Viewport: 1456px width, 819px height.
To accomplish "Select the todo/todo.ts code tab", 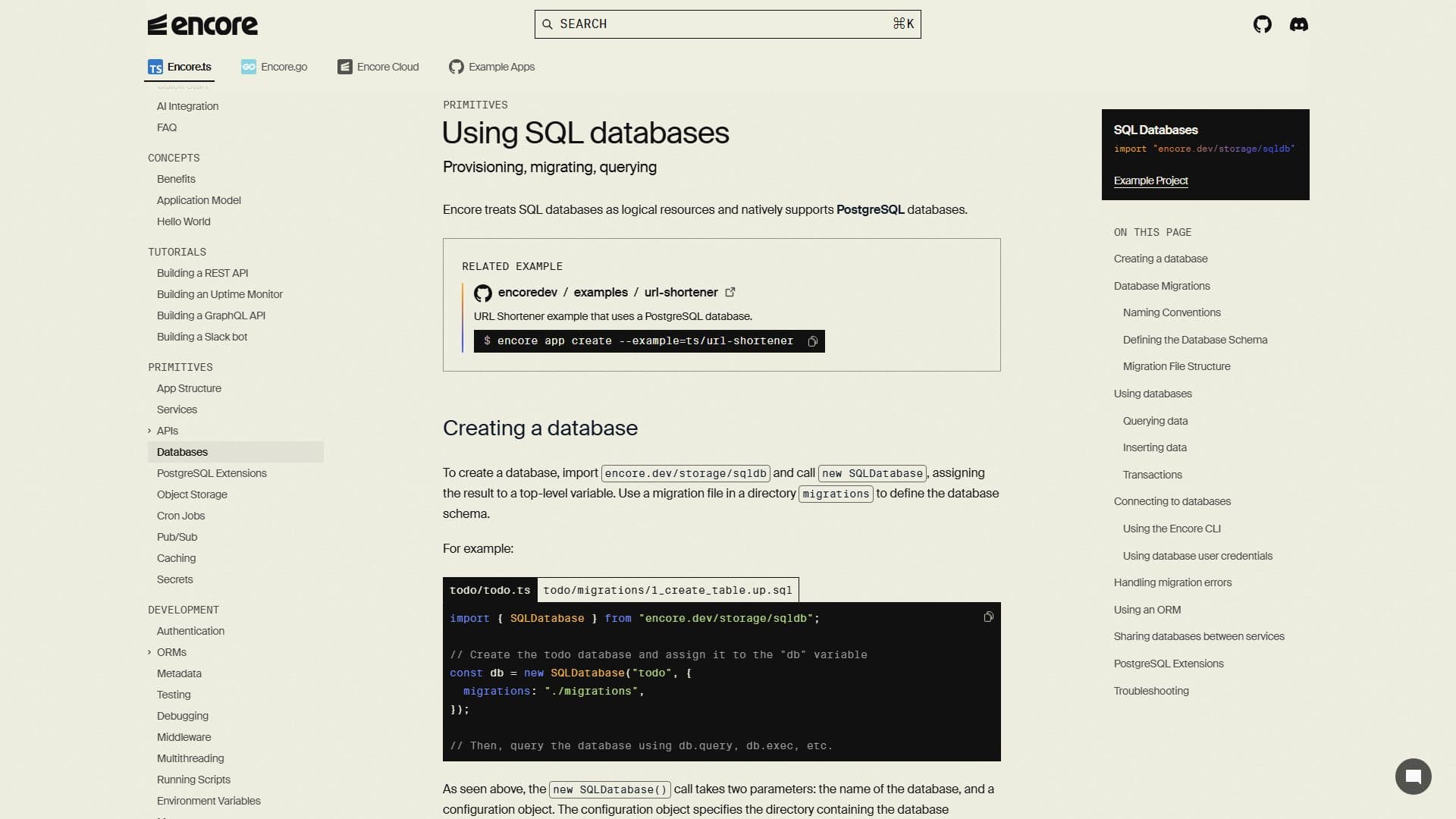I will tap(490, 590).
